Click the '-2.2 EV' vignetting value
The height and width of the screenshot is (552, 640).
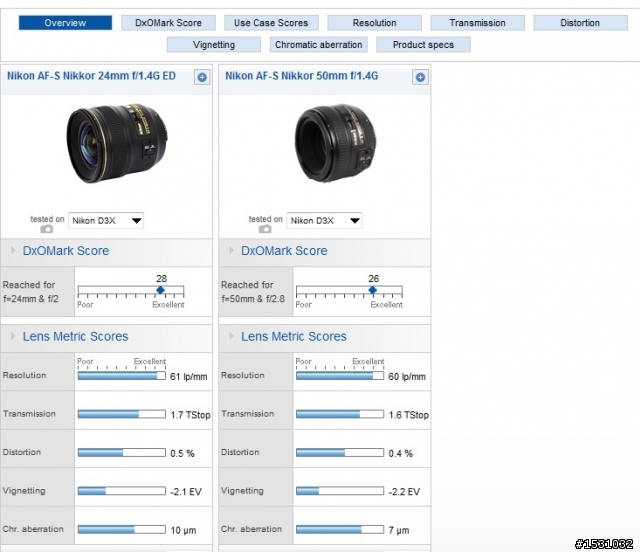coord(404,492)
